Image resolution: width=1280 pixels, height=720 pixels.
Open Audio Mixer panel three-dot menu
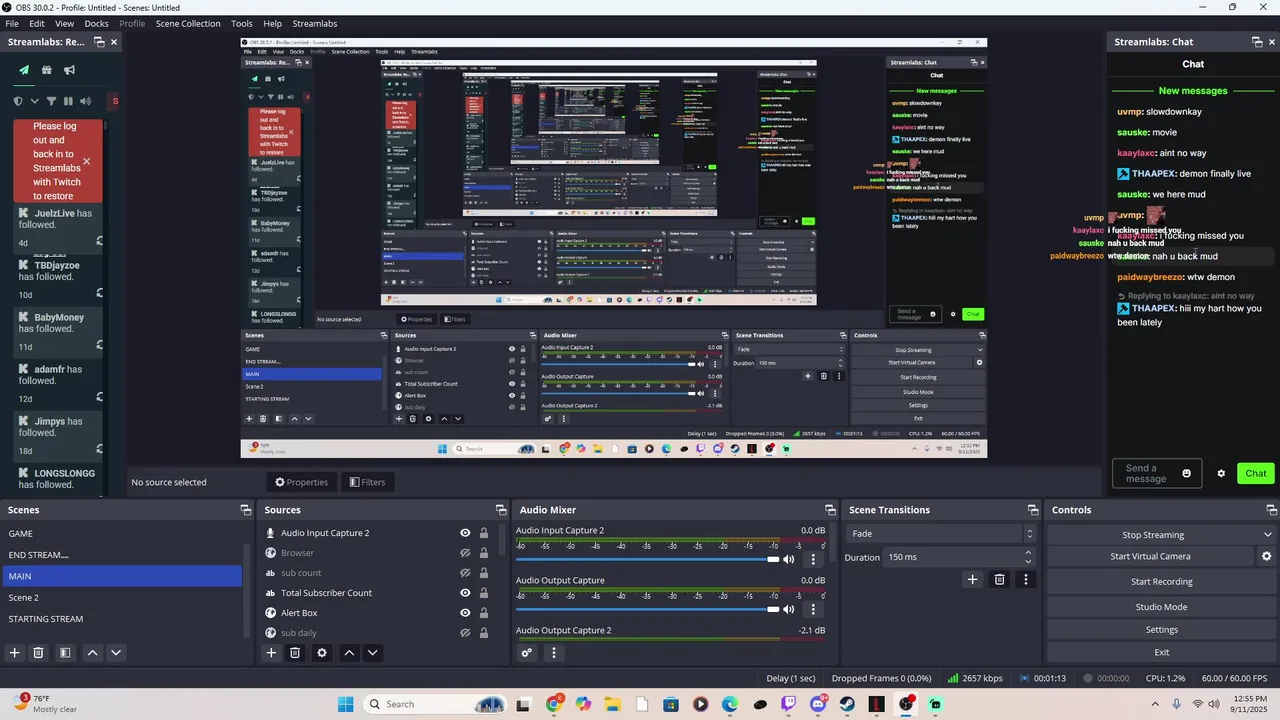553,653
